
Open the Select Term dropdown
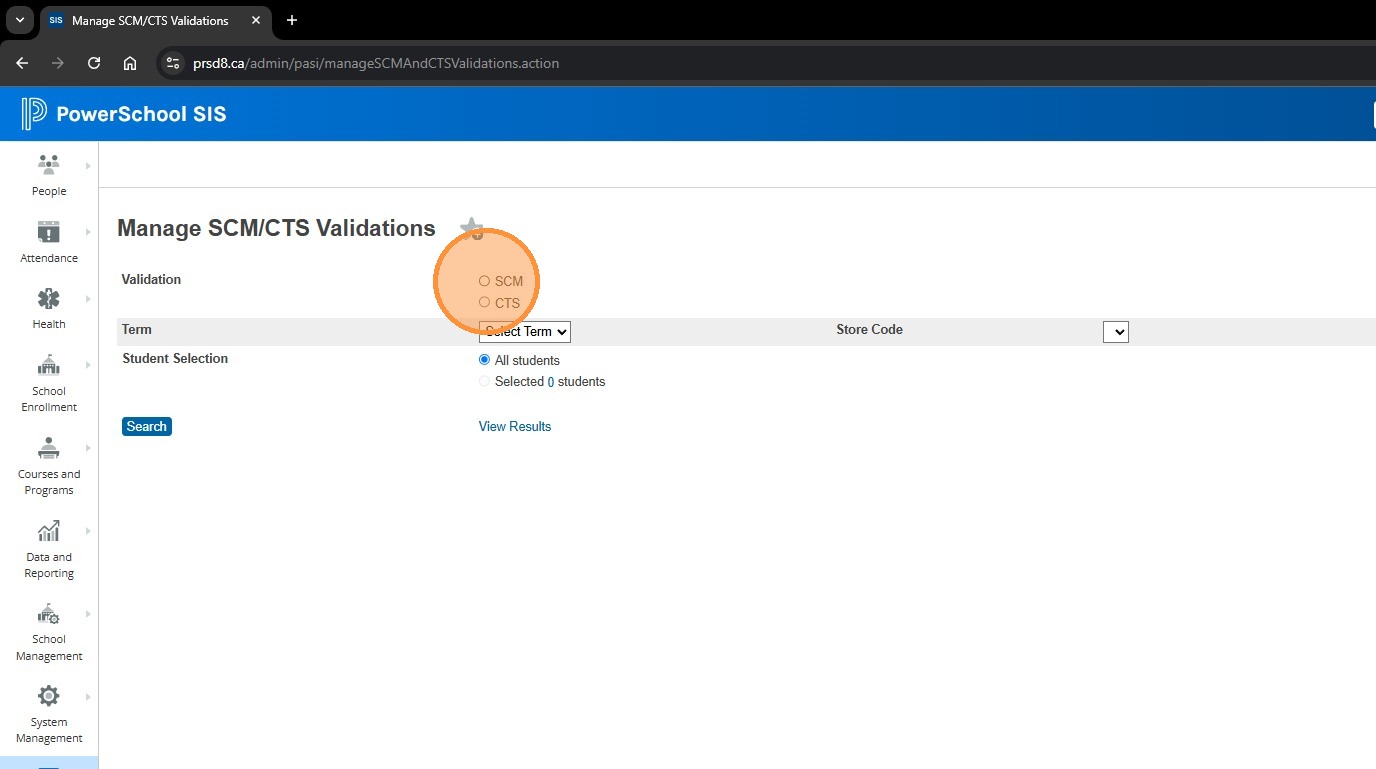[x=525, y=331]
